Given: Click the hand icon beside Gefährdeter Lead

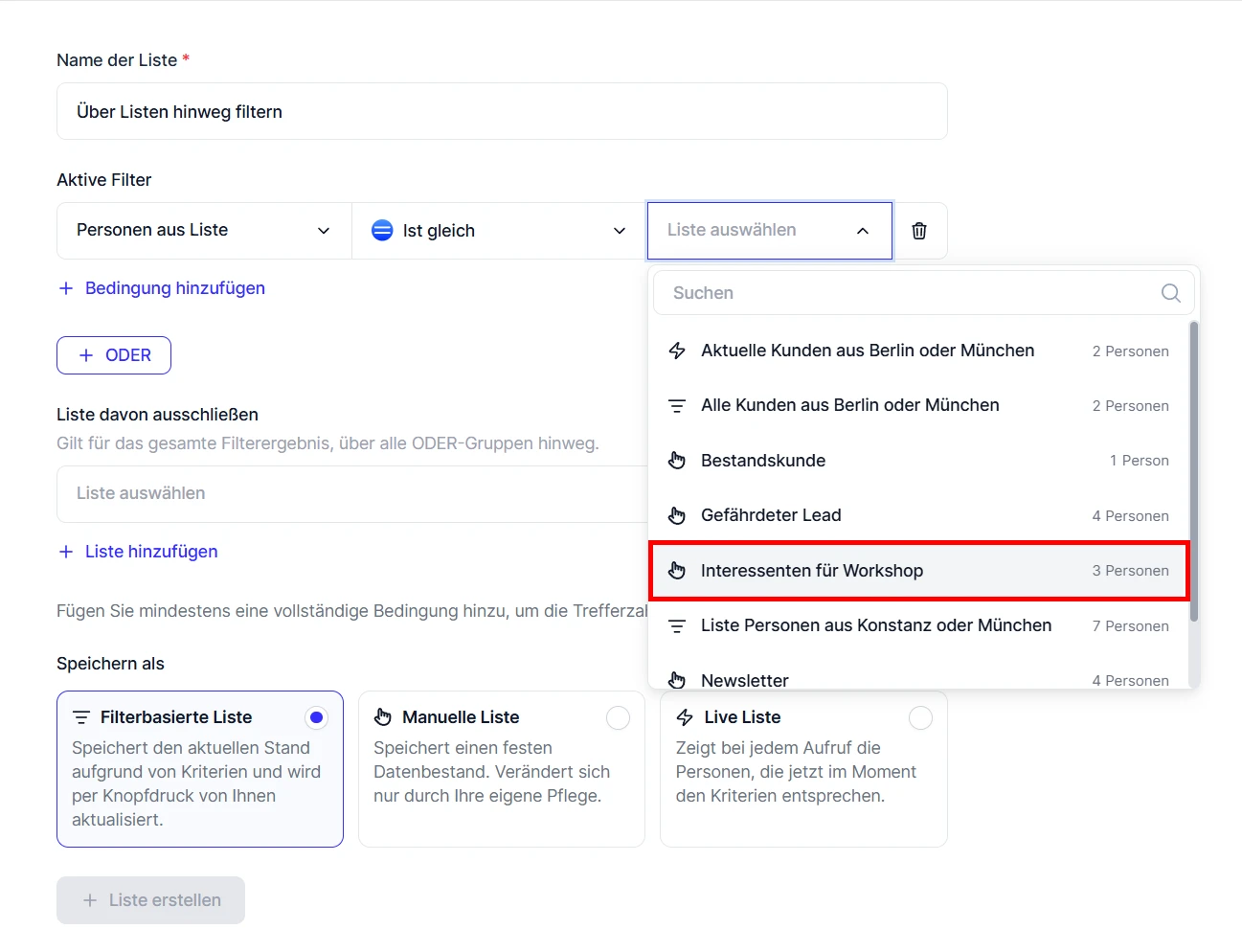Looking at the screenshot, I should point(677,516).
